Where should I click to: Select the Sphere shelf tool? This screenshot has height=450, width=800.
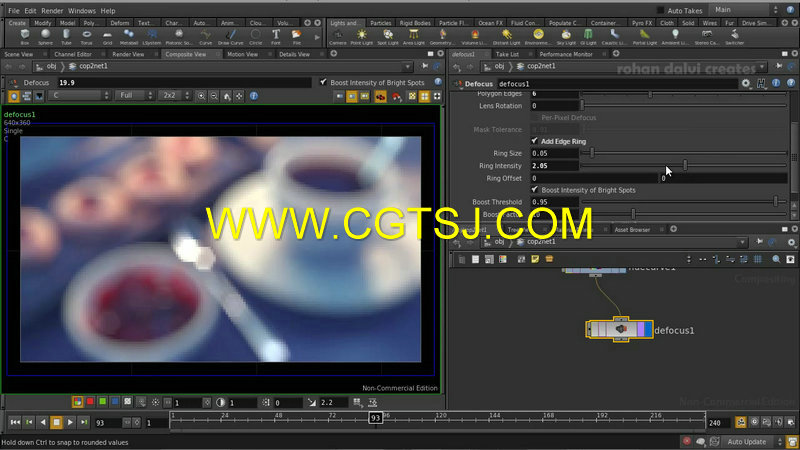pos(45,37)
